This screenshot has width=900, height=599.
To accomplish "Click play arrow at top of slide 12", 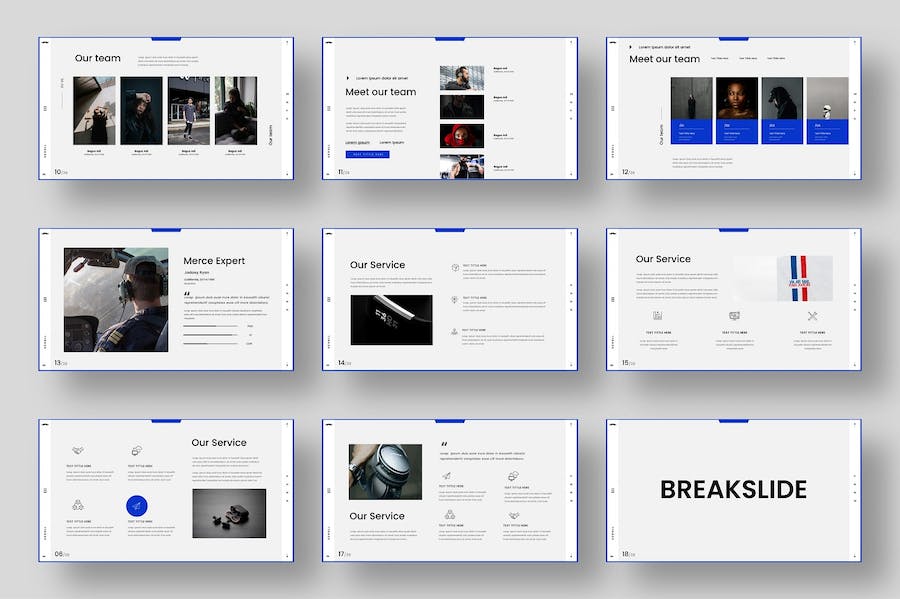I will click(630, 47).
